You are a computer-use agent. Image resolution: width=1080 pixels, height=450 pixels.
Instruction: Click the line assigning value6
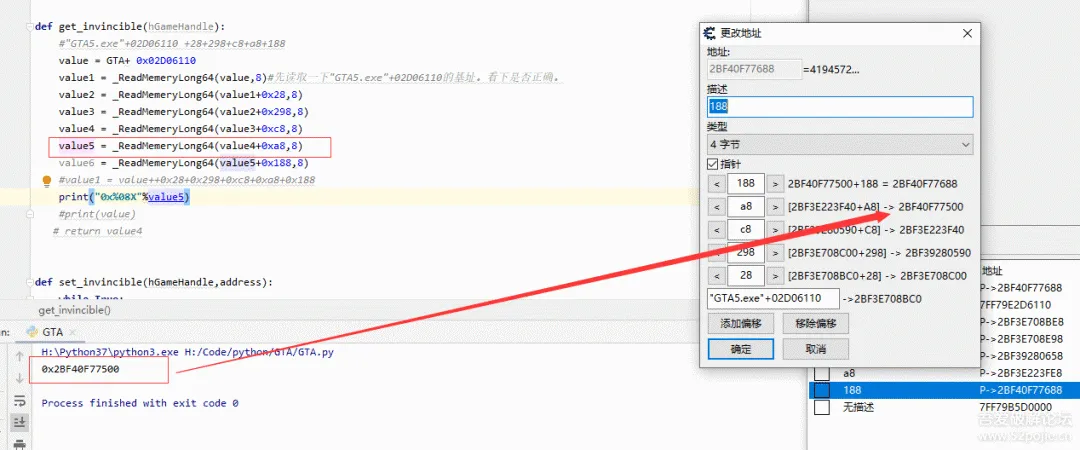click(x=183, y=163)
